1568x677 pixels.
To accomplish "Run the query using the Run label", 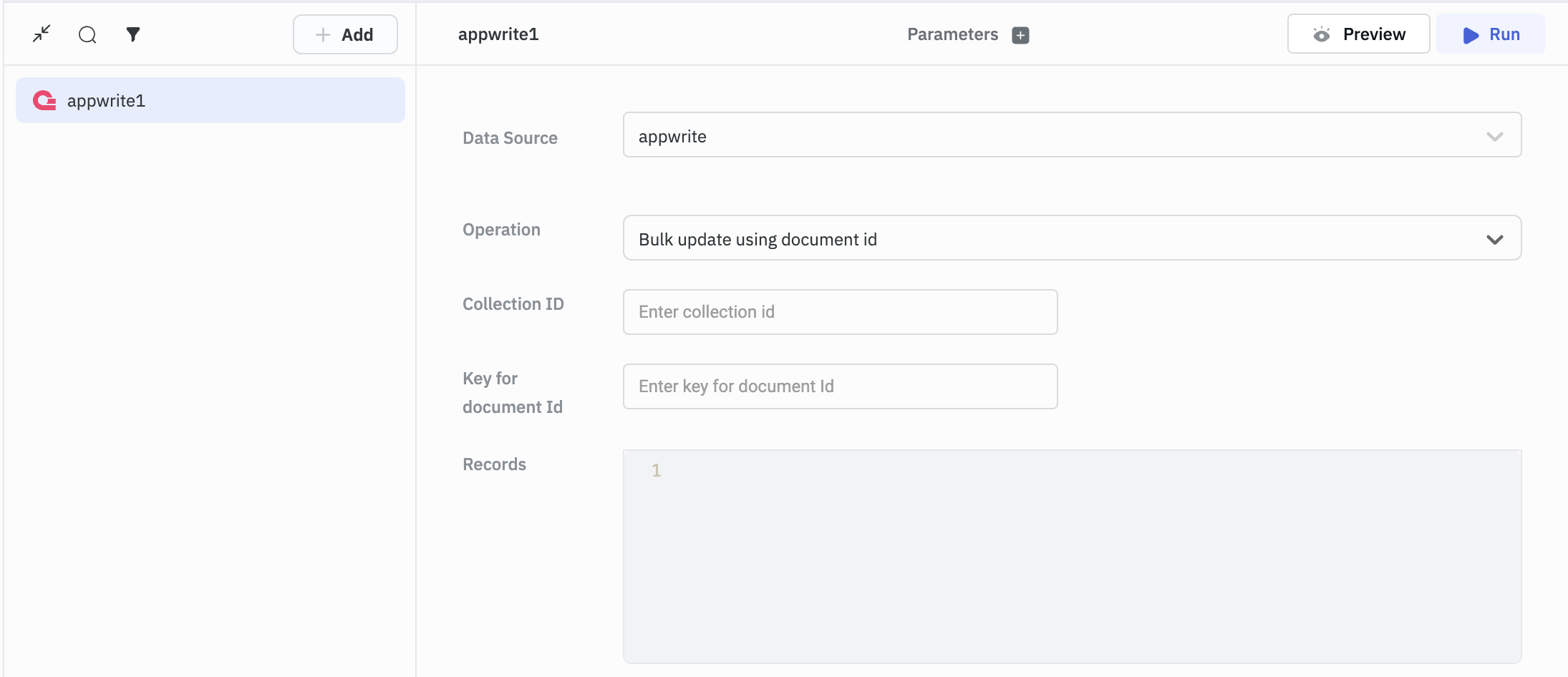I will [x=1504, y=34].
